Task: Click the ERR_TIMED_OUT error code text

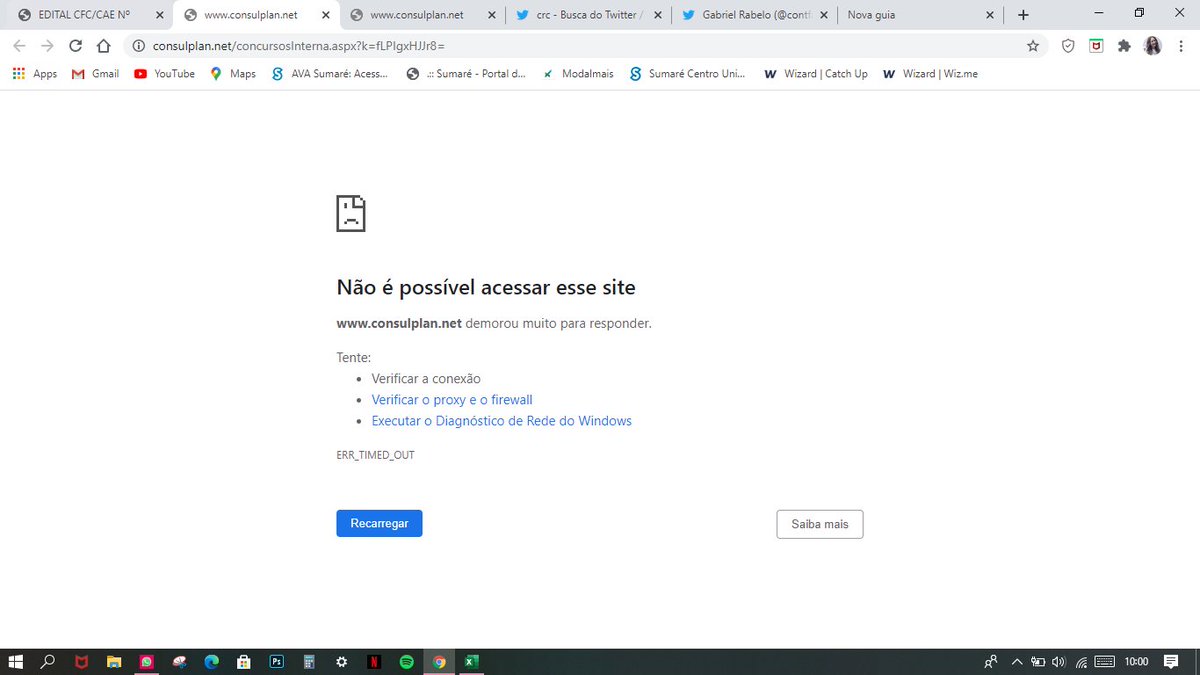Action: tap(375, 455)
